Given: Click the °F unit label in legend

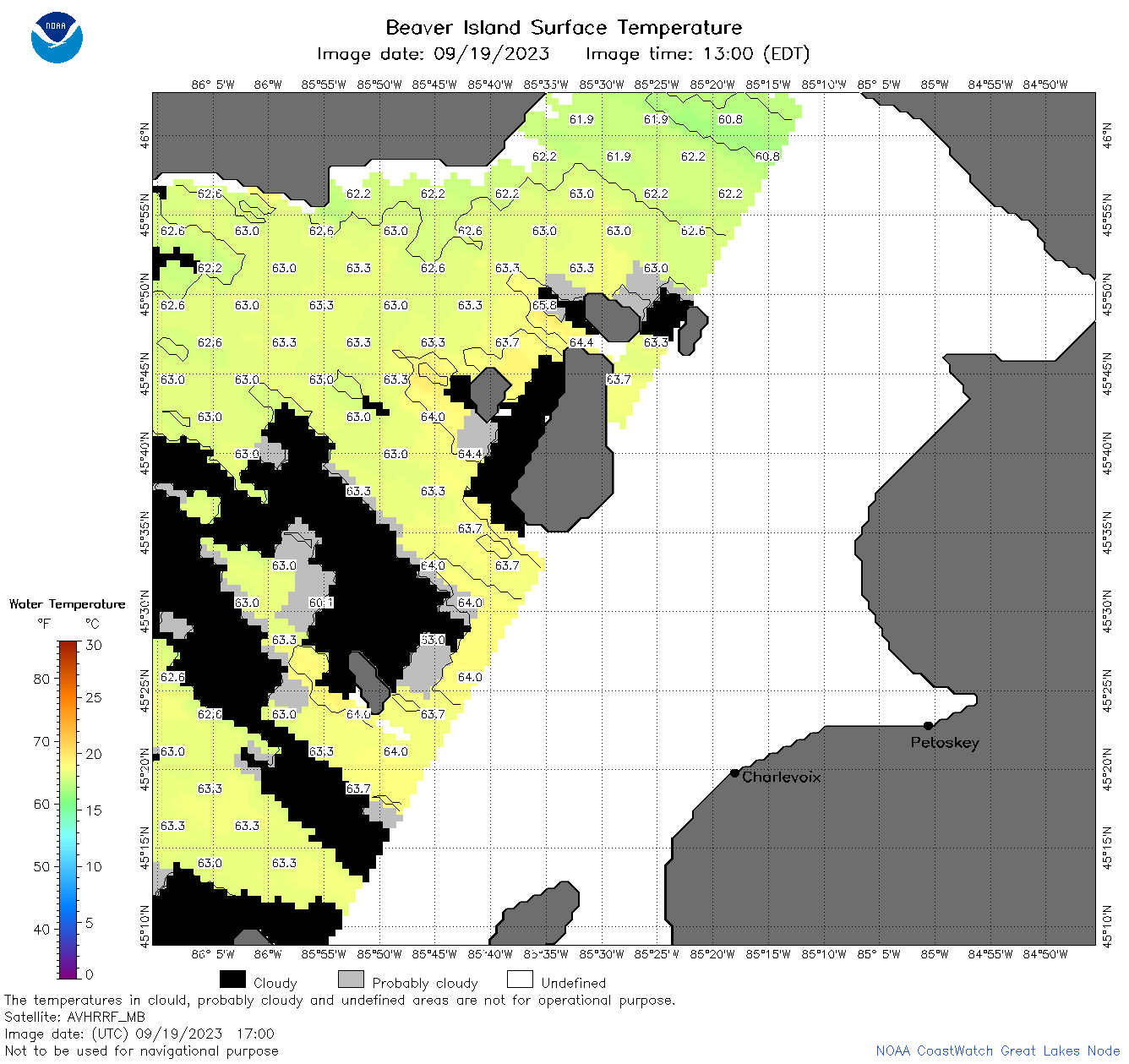Looking at the screenshot, I should tap(44, 624).
